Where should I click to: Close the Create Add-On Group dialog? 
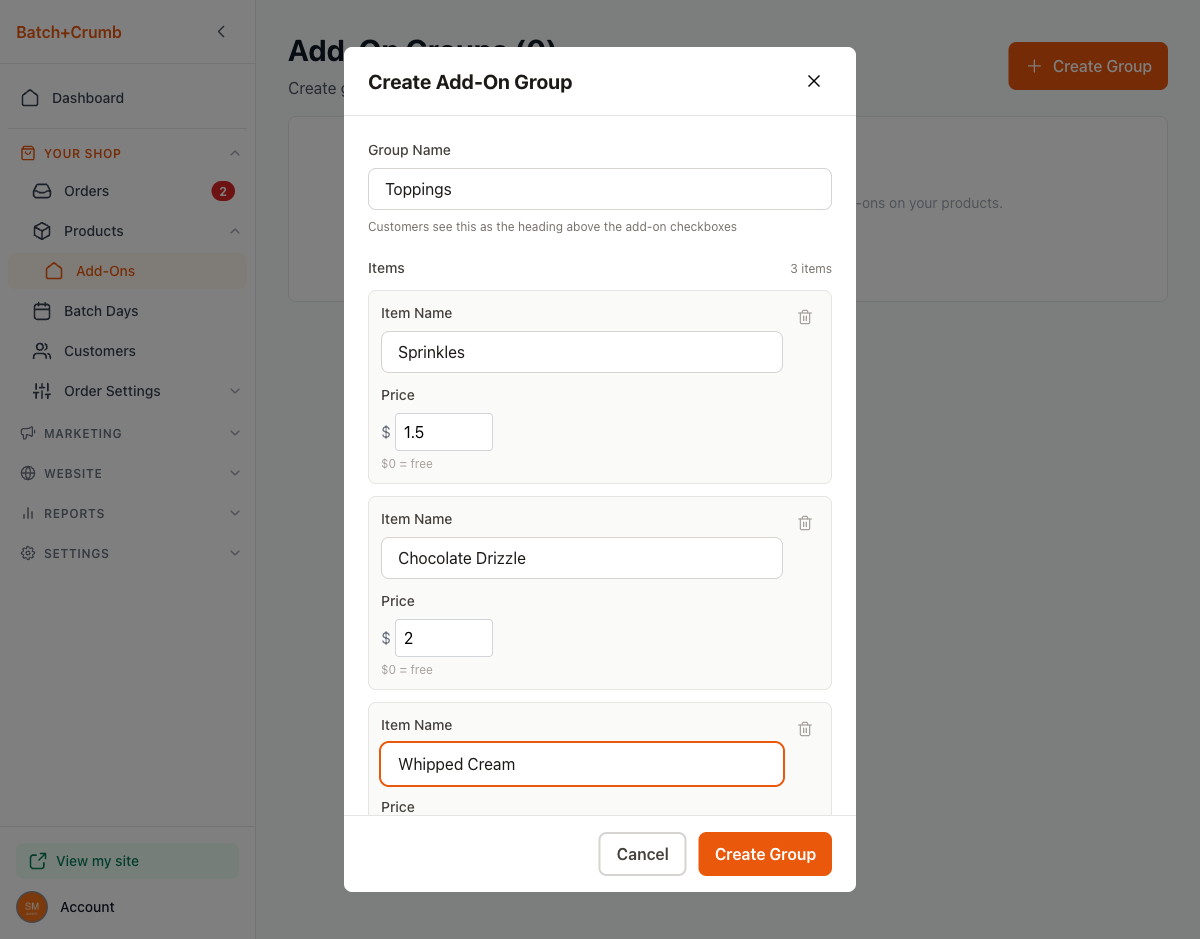pyautogui.click(x=814, y=81)
